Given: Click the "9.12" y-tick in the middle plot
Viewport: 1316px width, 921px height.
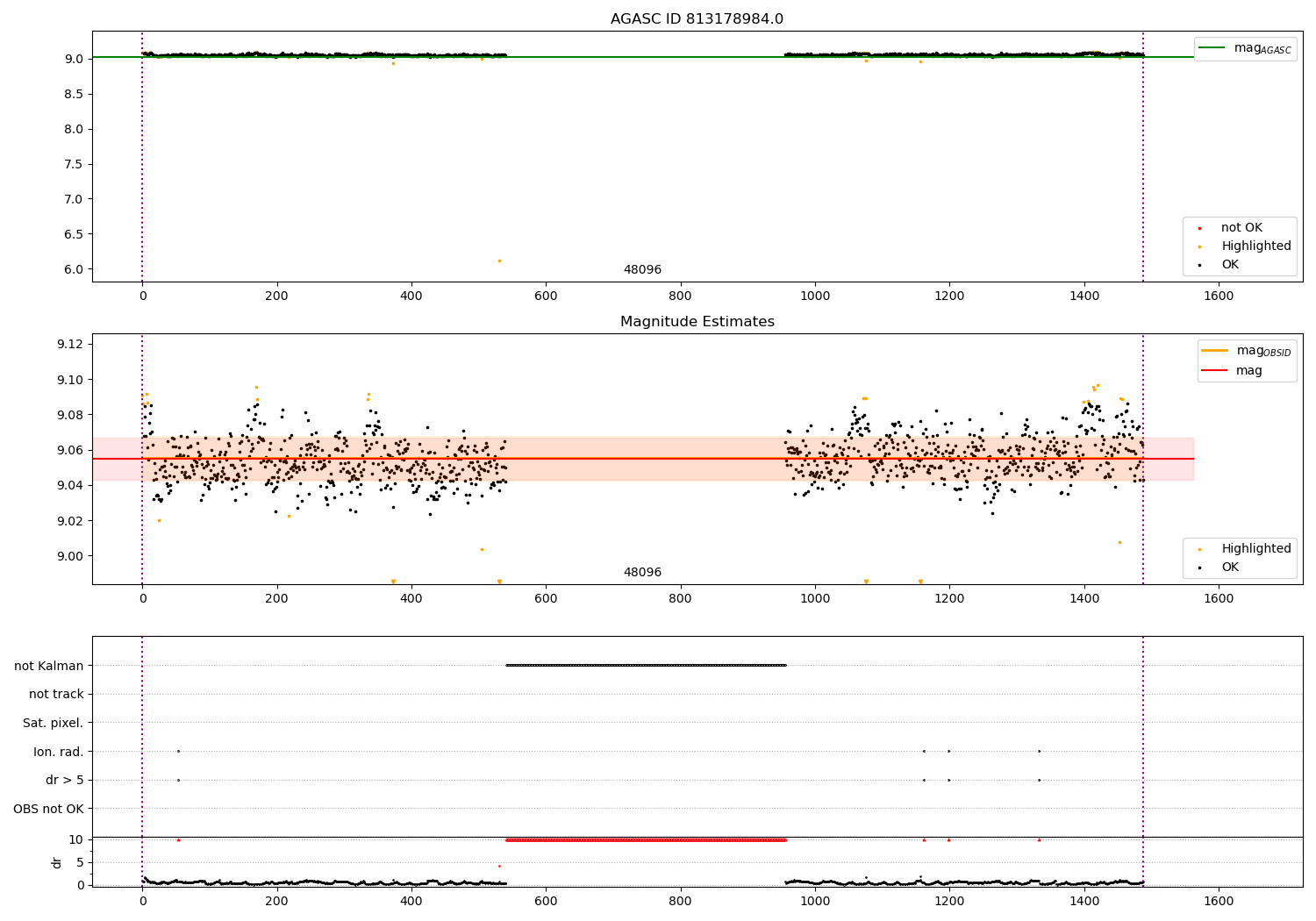Looking at the screenshot, I should [69, 344].
